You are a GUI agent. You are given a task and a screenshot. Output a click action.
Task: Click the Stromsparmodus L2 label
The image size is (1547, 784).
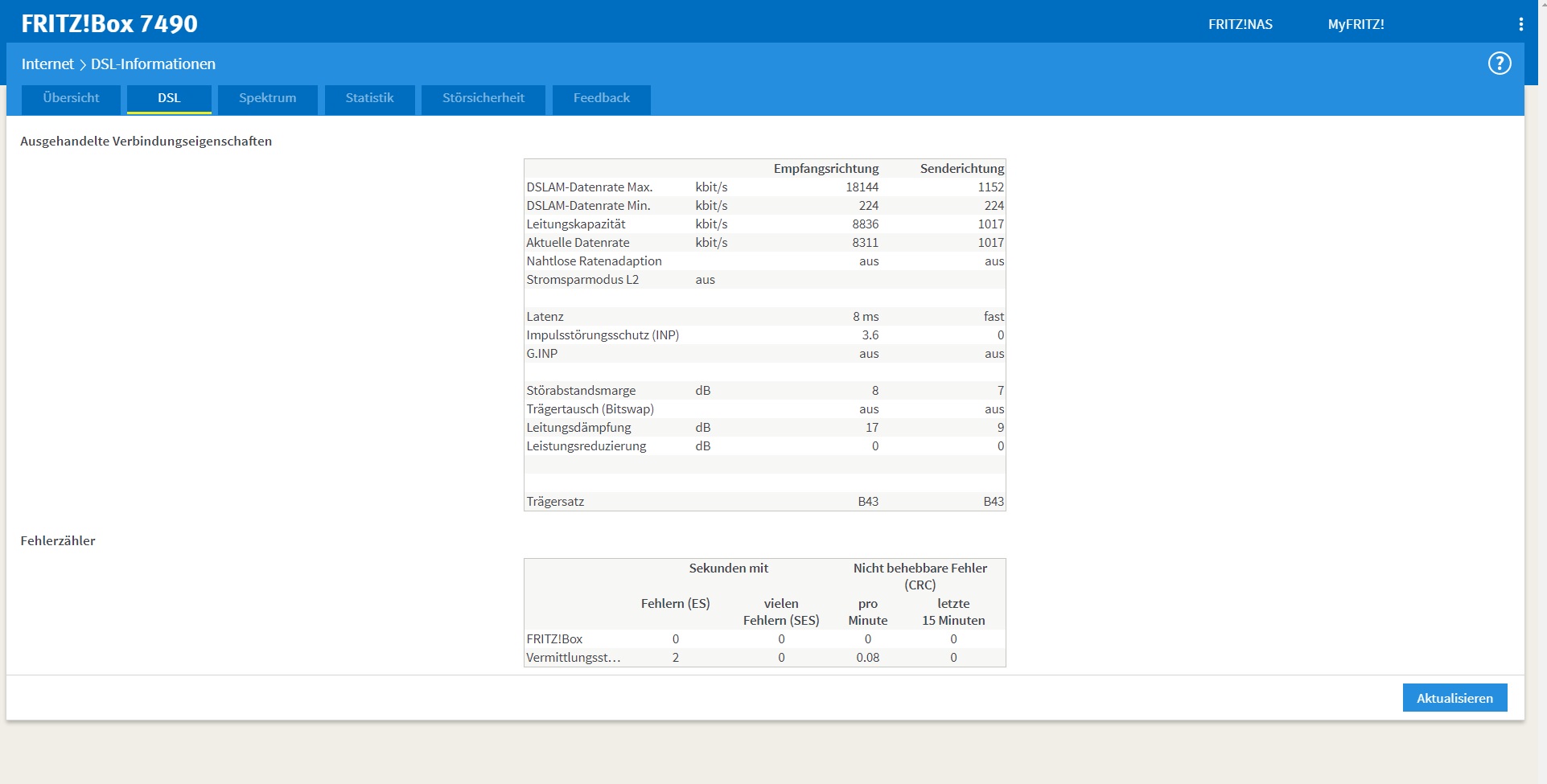pos(582,279)
